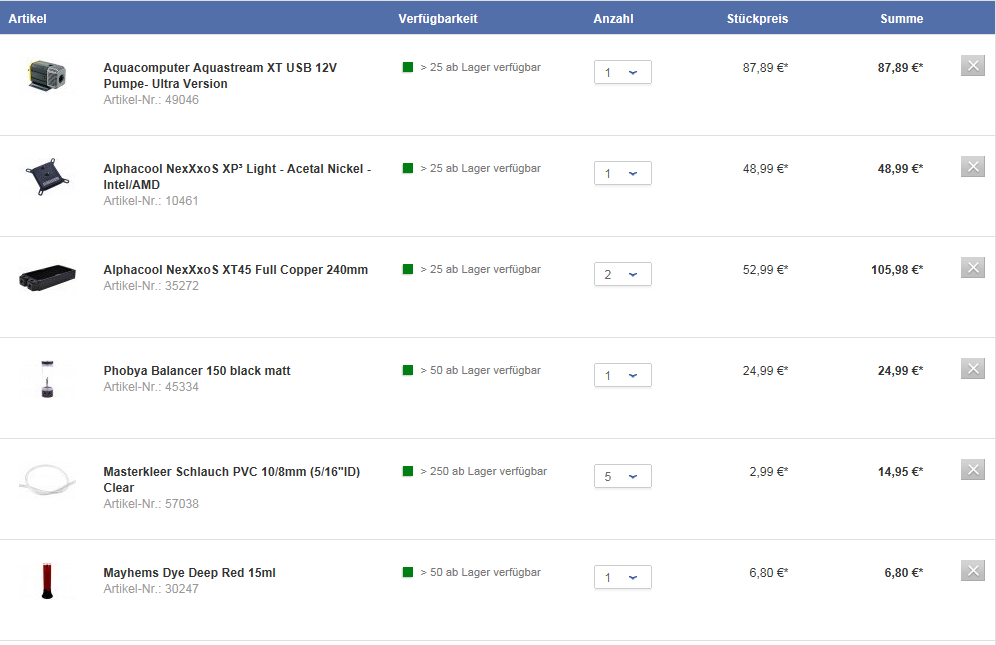Screen dimensions: 996x645
Task: Click the Summe column header
Action: coord(901,18)
